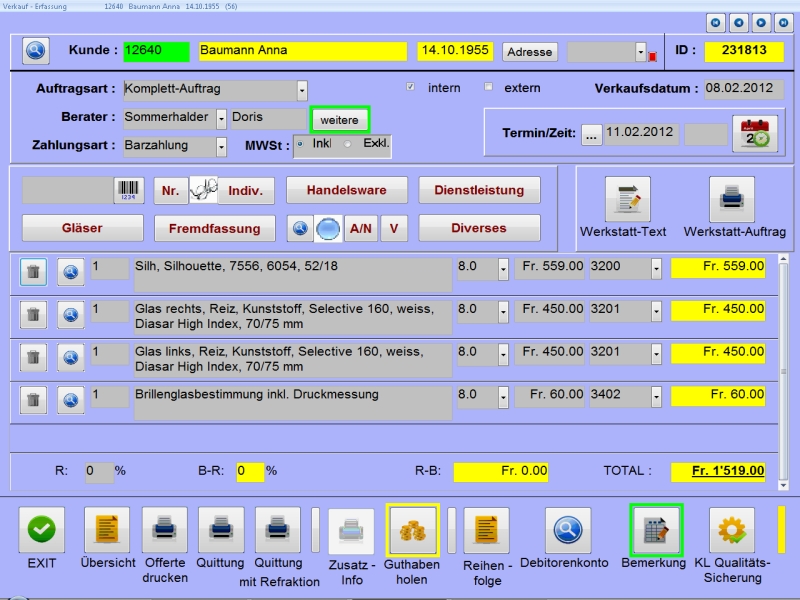Print the plain Quittung receipt

[x=221, y=530]
